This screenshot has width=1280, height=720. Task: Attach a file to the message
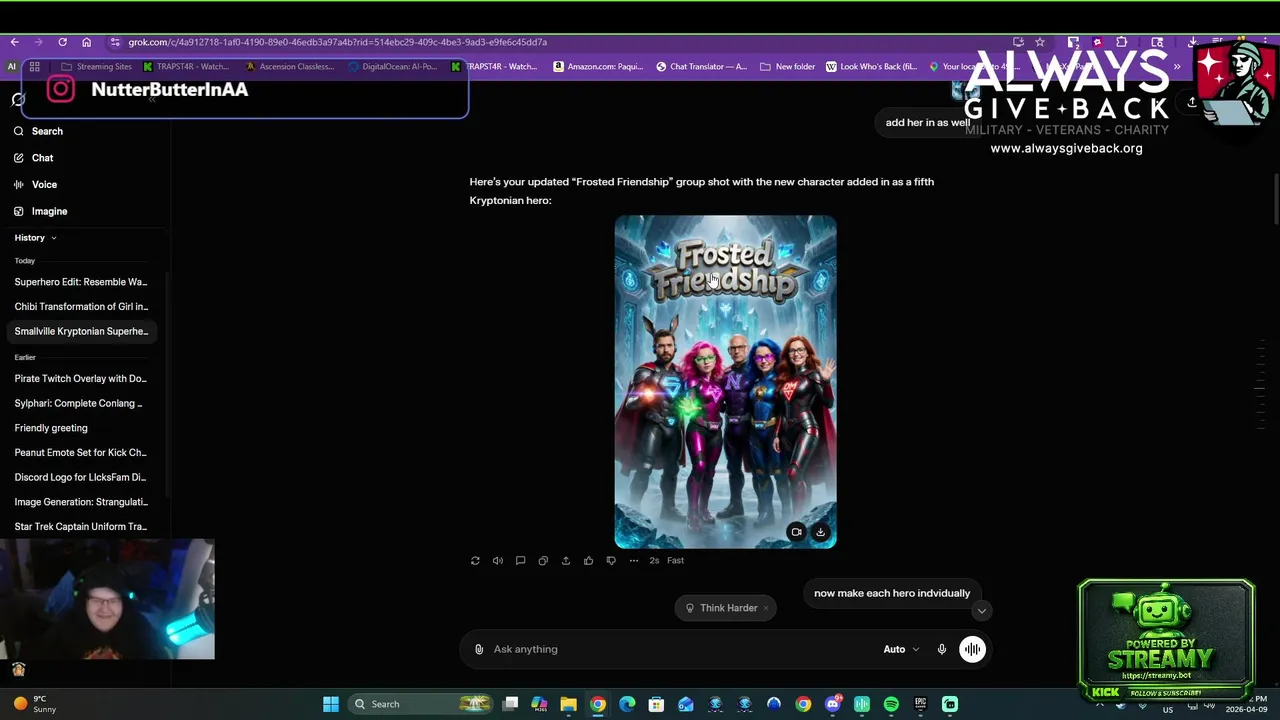pos(479,649)
